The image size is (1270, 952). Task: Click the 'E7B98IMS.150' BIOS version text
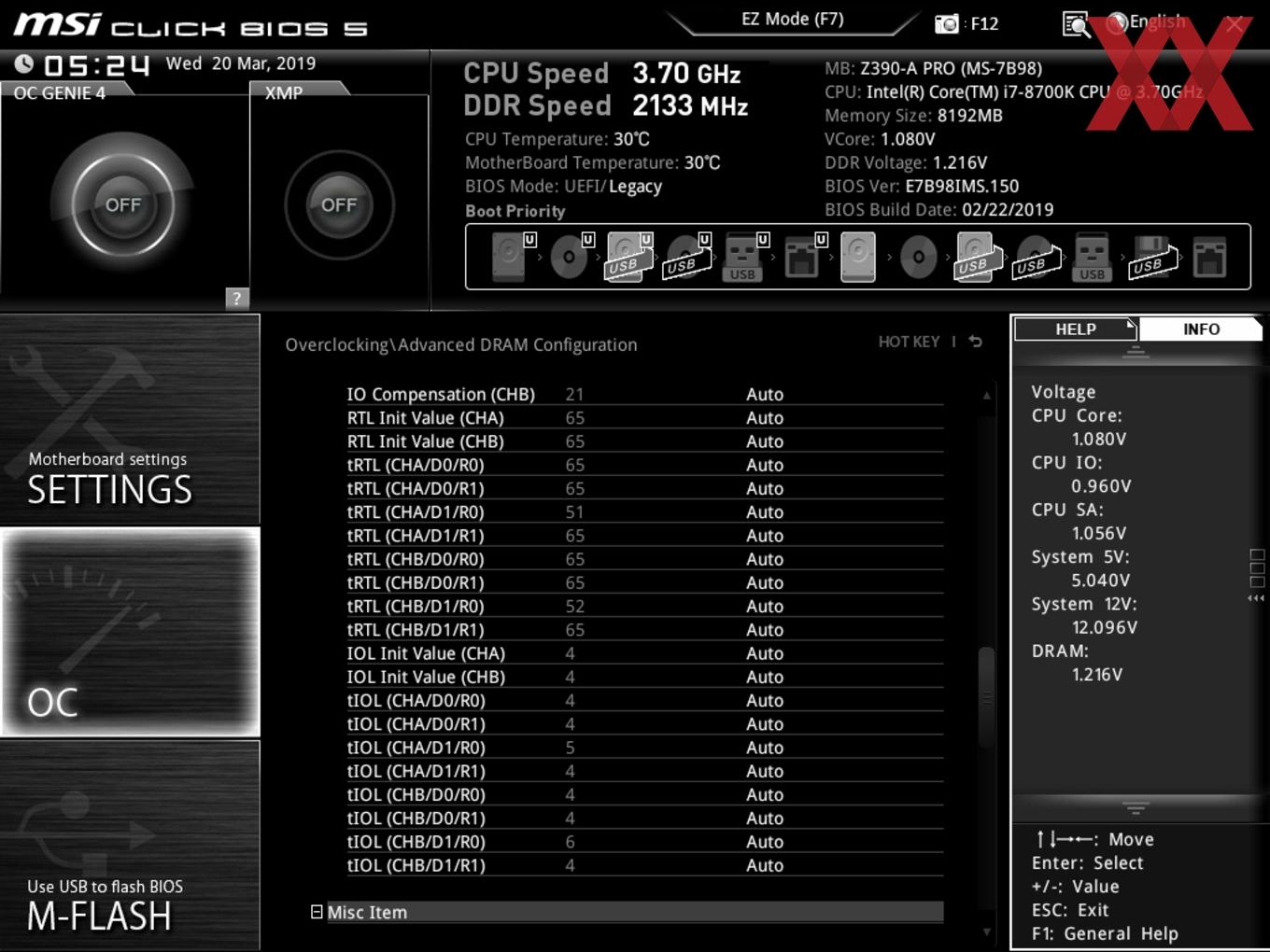(x=962, y=186)
